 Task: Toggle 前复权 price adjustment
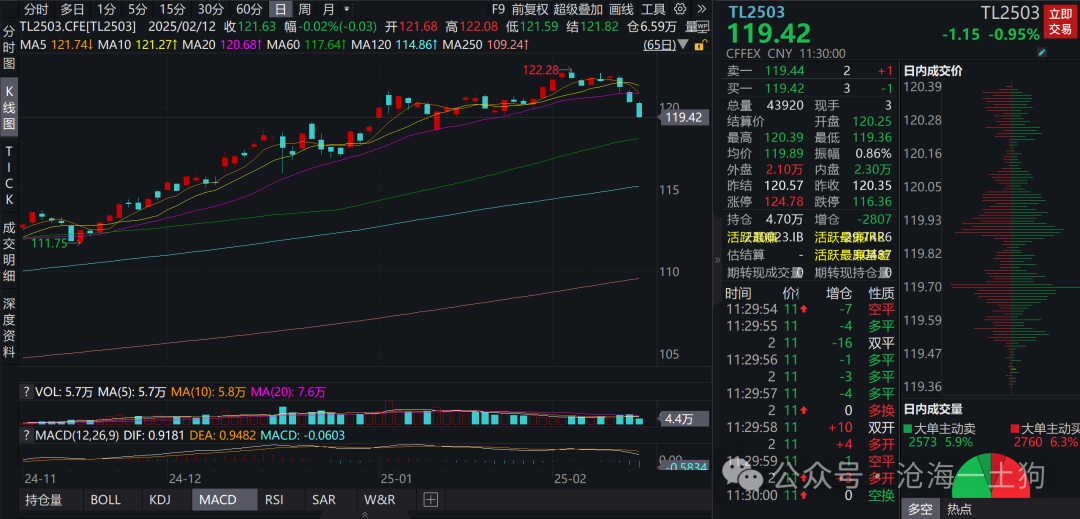click(529, 9)
